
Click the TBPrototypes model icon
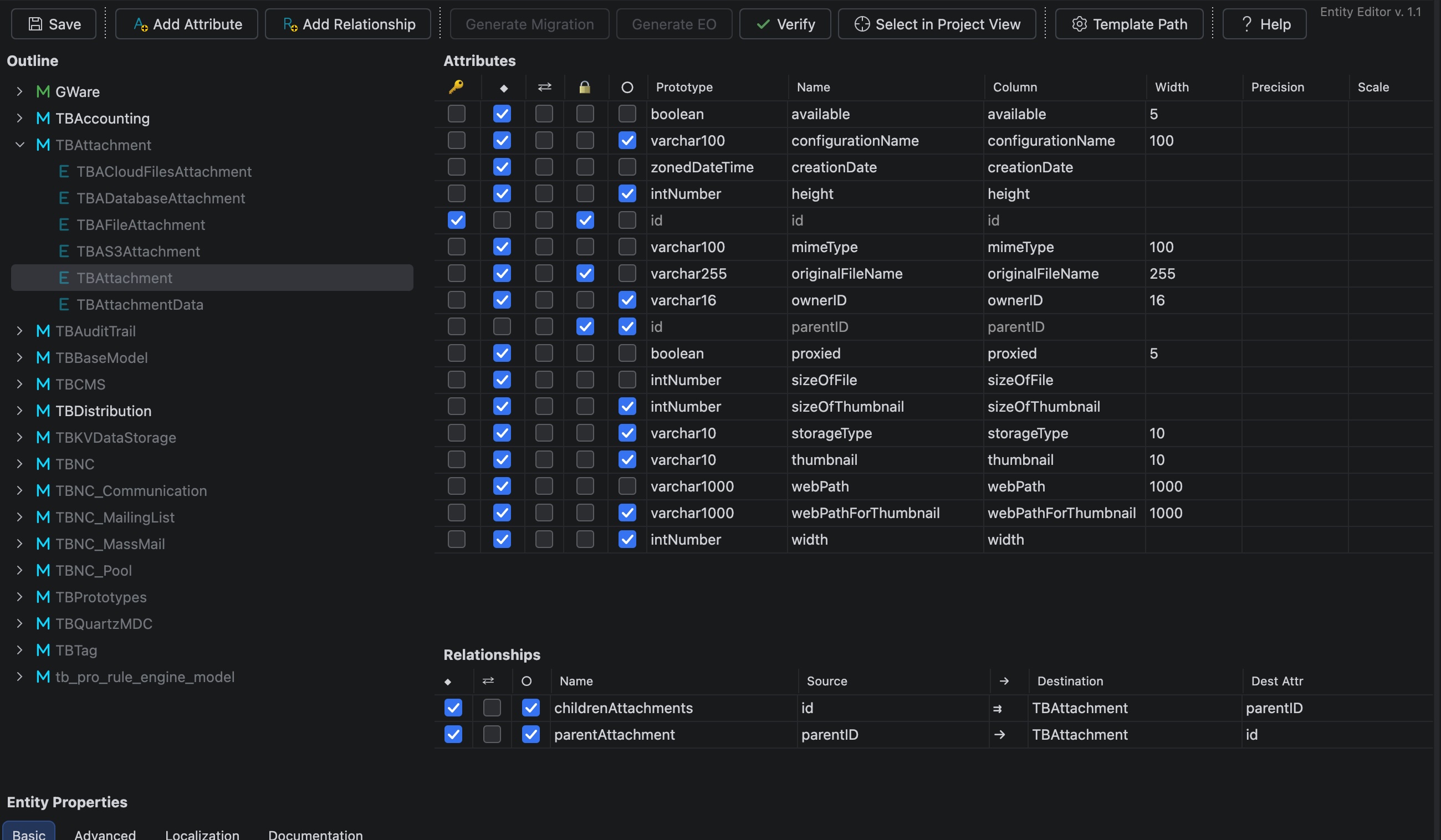coord(43,597)
